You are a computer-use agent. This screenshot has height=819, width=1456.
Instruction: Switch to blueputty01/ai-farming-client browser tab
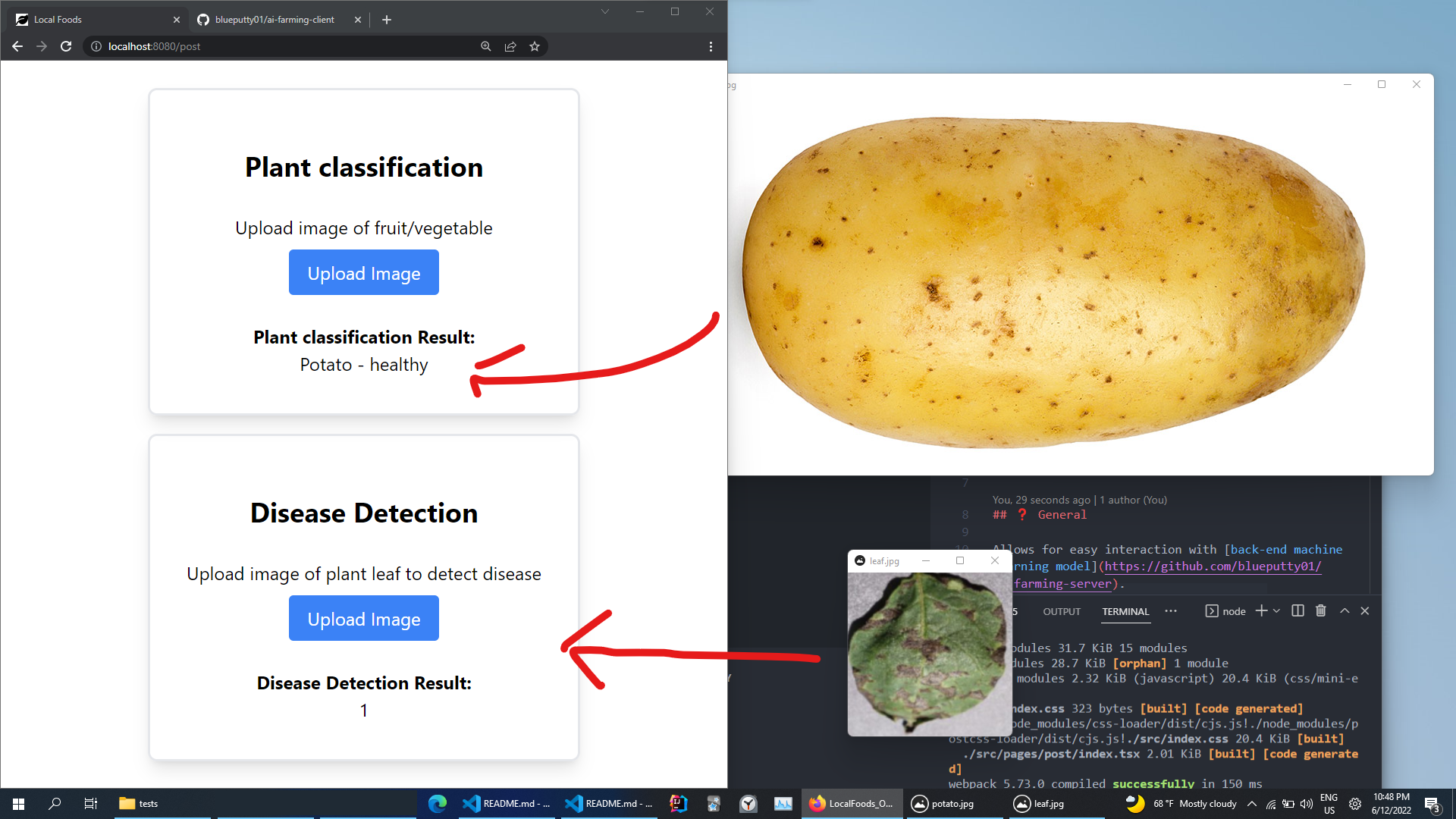[275, 20]
